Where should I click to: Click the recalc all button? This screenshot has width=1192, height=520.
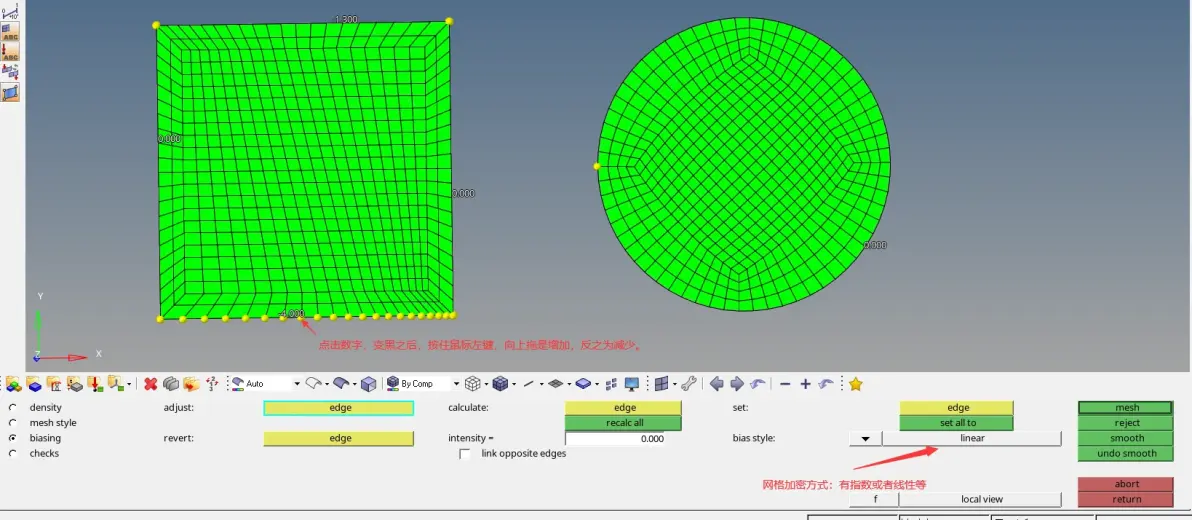click(623, 423)
